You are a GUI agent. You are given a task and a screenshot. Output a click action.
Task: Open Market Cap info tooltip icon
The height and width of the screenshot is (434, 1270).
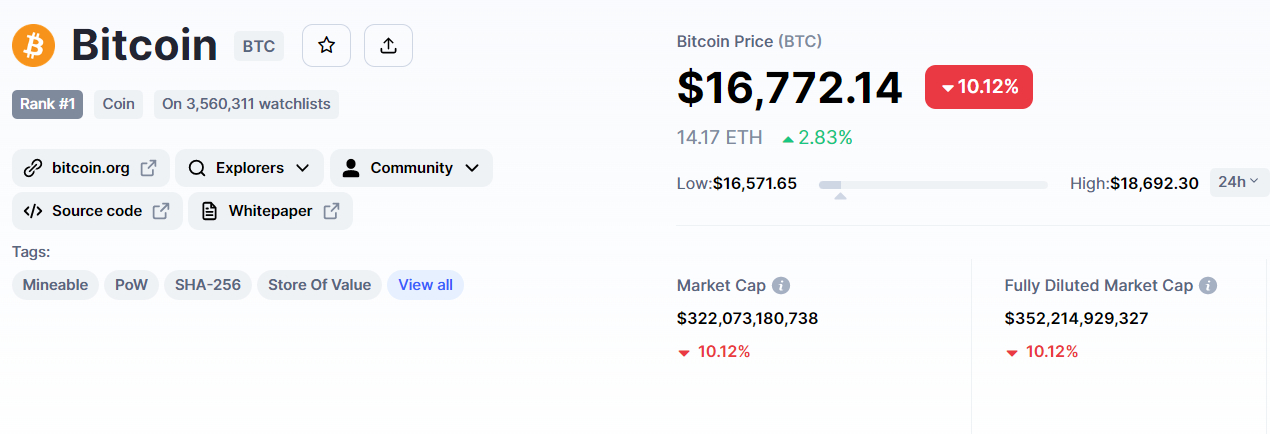click(781, 286)
